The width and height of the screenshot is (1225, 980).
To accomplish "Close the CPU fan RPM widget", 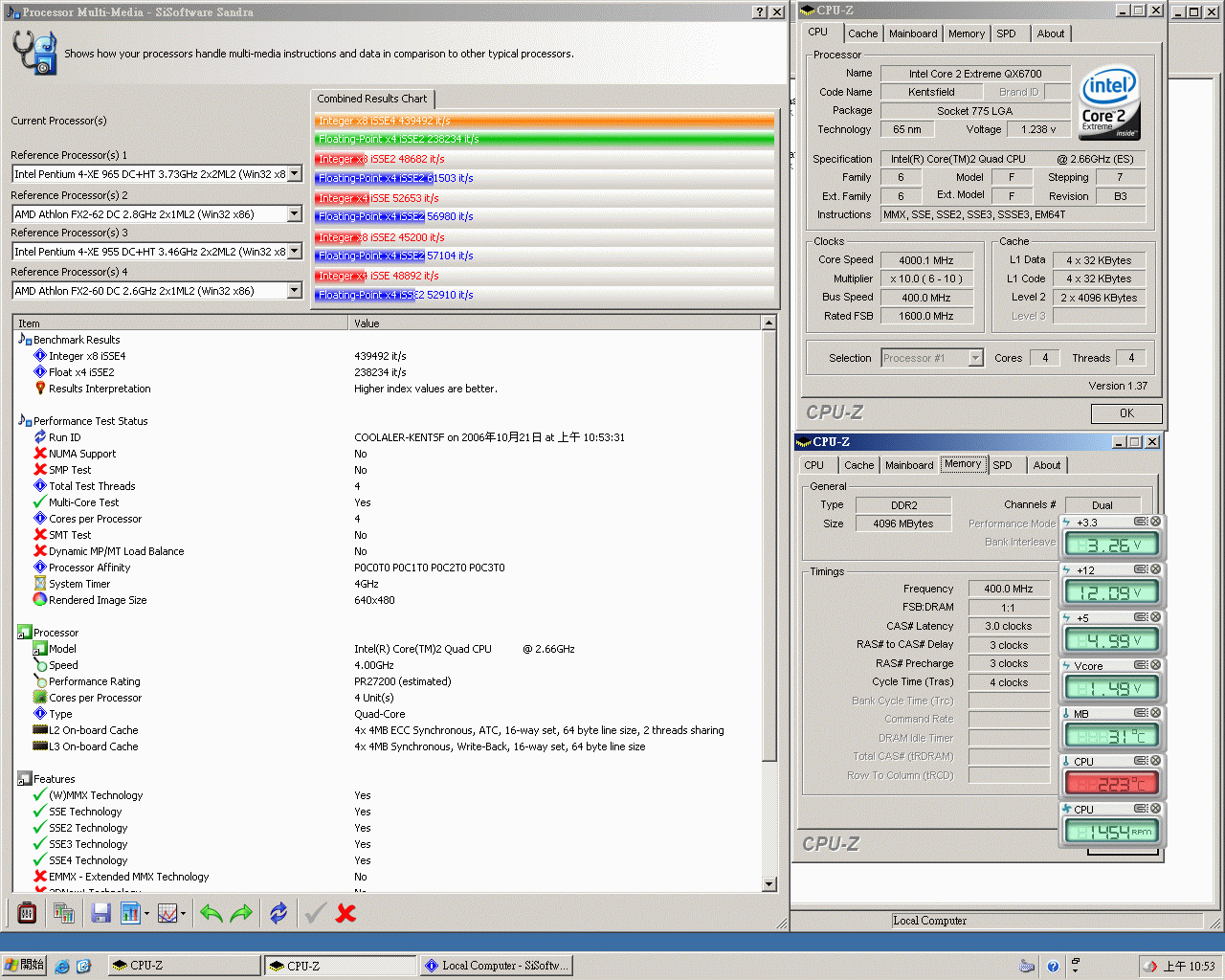I will tap(1155, 809).
